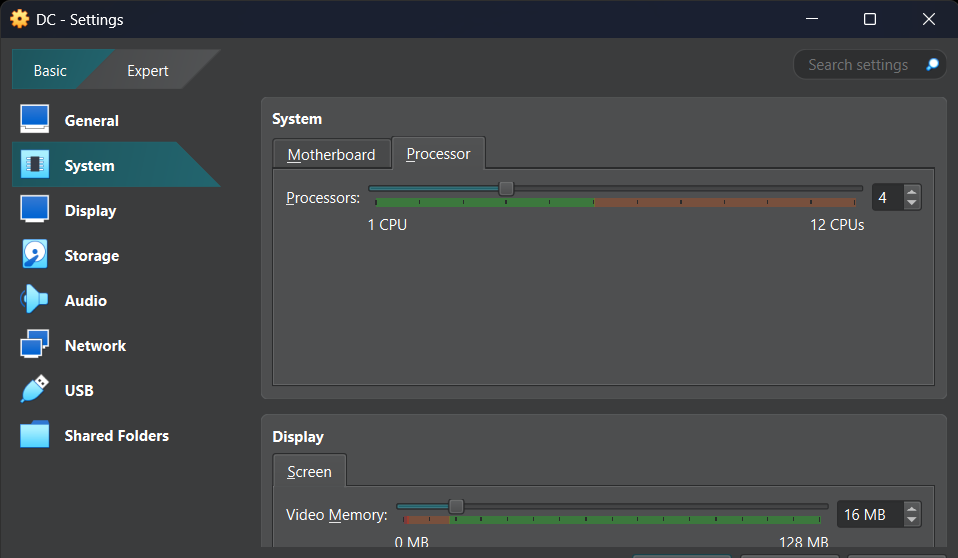Open the USB plug icon

(x=34, y=389)
